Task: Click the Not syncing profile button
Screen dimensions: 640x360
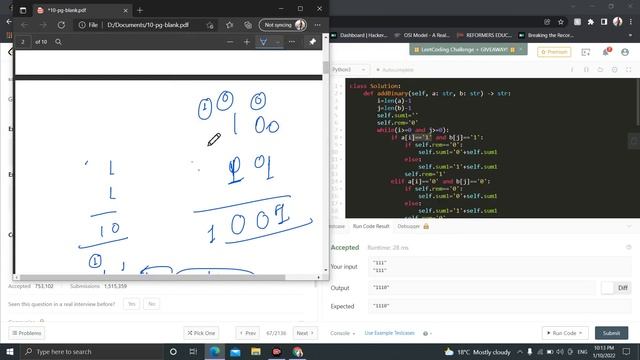Action: (x=283, y=25)
